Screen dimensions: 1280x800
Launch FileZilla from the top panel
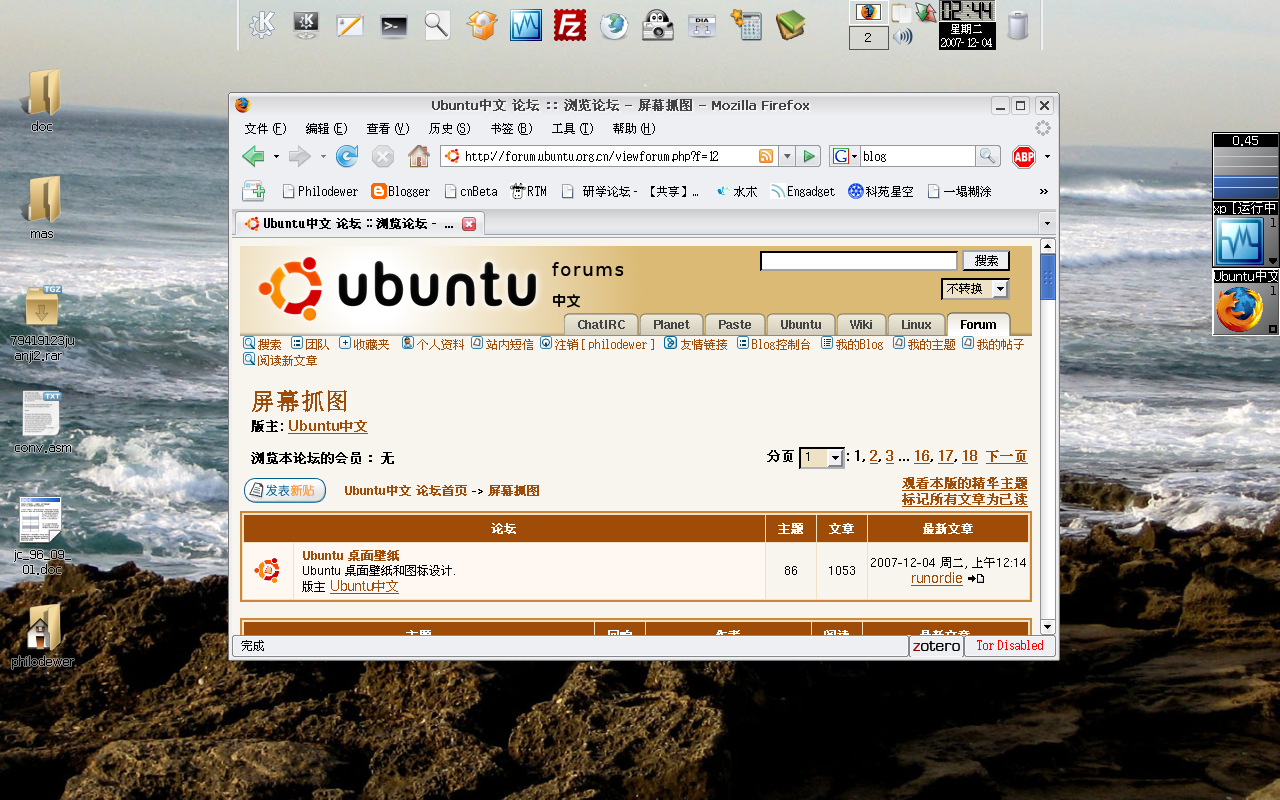tap(569, 25)
